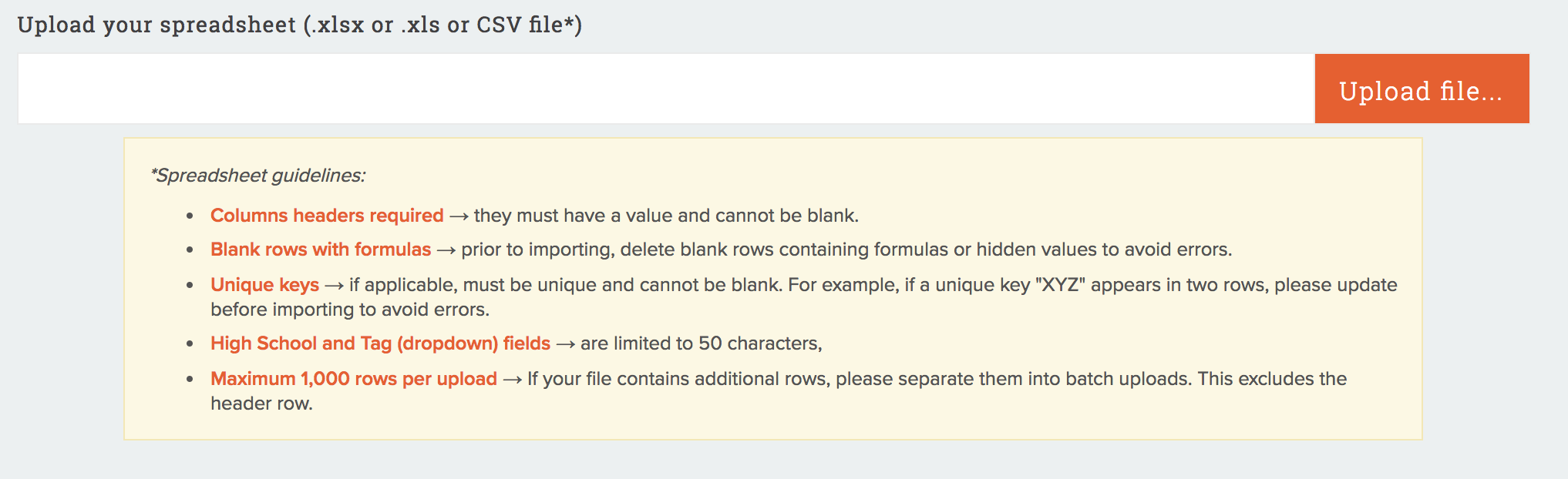Screen dimensions: 1568x479
Task: Click the arrow after 'High School and Tag (dropdown) fields'
Action: pyautogui.click(x=566, y=344)
